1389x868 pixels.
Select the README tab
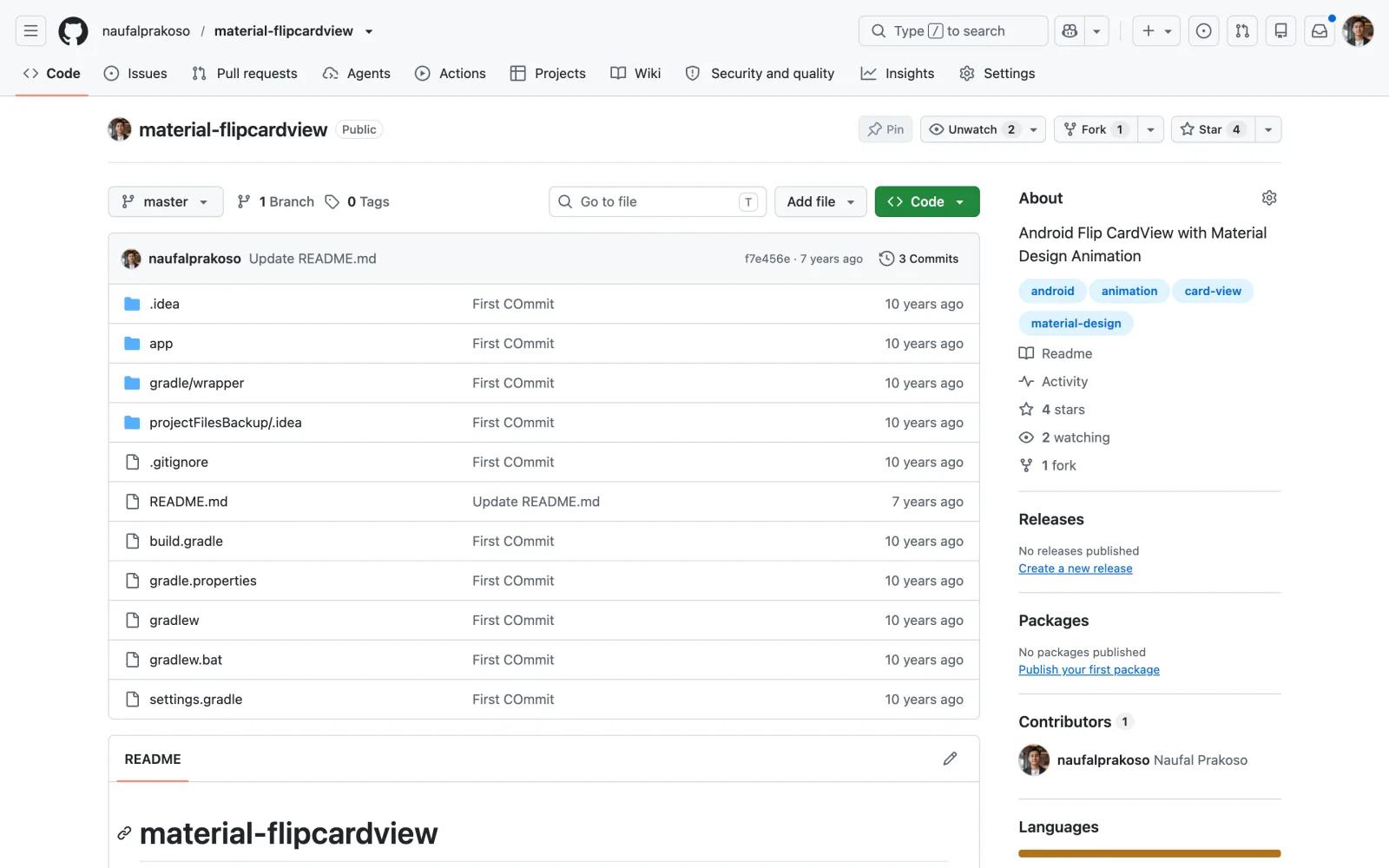click(153, 759)
